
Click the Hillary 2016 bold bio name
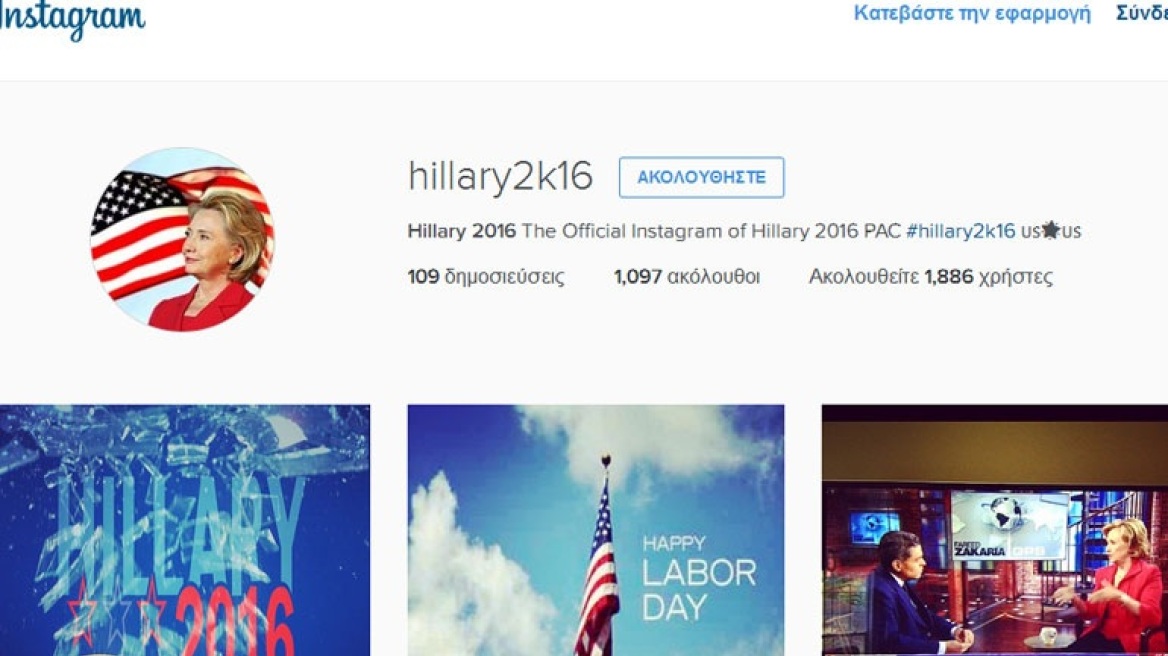pos(461,231)
